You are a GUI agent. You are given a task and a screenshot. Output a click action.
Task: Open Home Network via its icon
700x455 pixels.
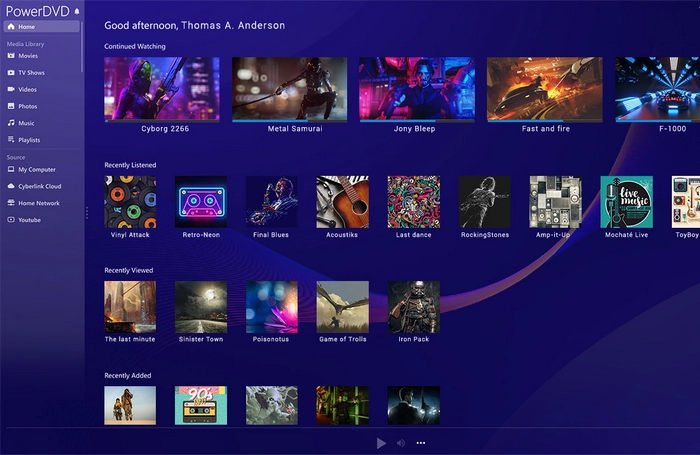pyautogui.click(x=11, y=203)
